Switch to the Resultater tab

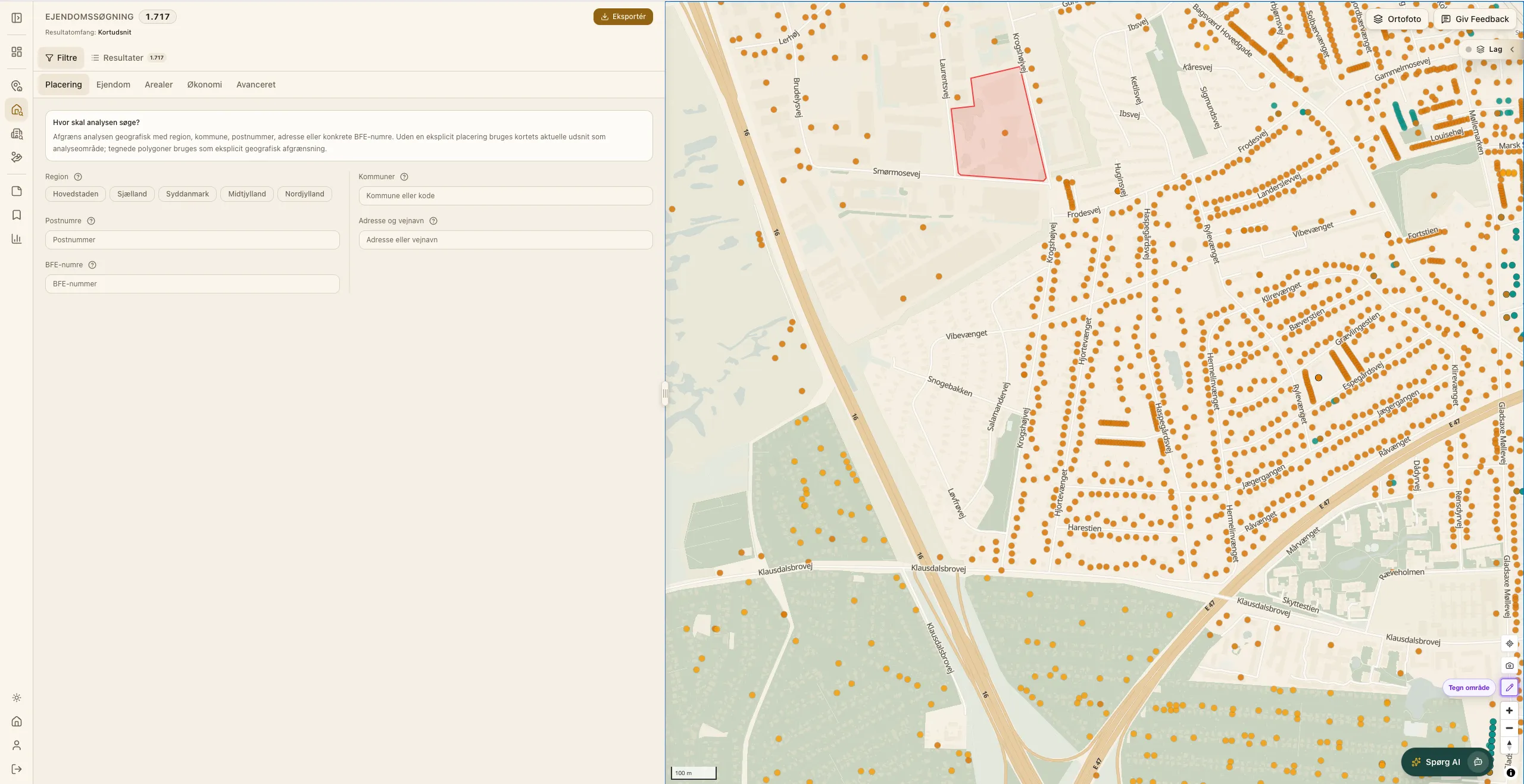[x=129, y=58]
